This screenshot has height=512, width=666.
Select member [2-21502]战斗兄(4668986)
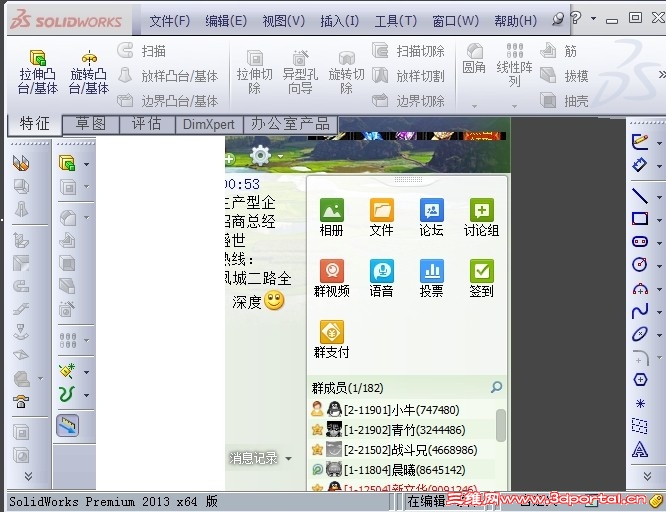tap(402, 450)
